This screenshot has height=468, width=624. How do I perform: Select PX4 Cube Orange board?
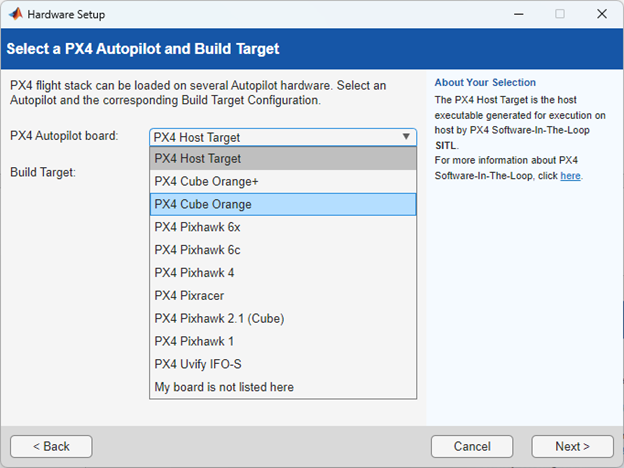point(282,204)
